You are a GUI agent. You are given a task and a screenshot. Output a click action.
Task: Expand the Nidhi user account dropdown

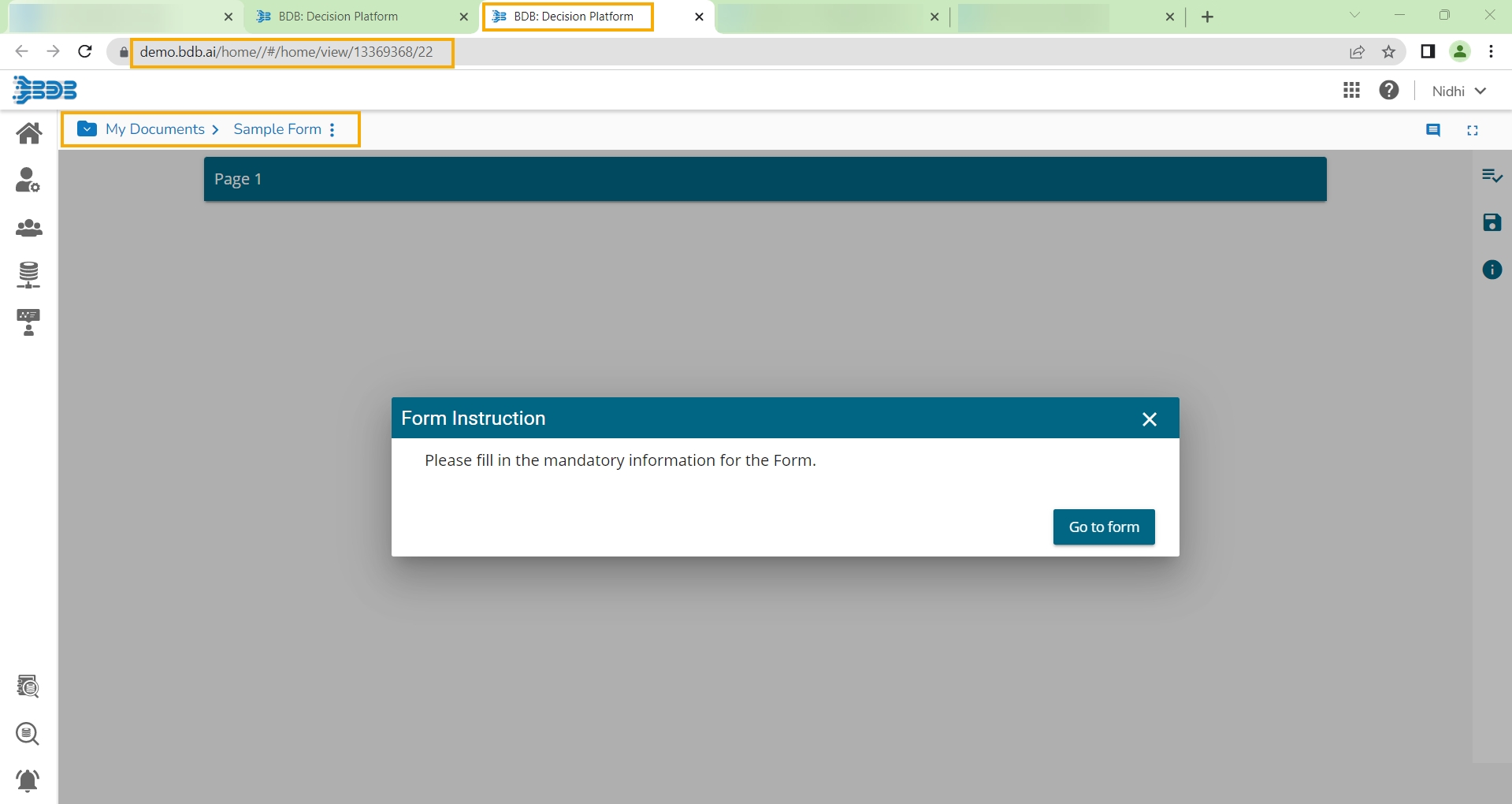pos(1458,91)
